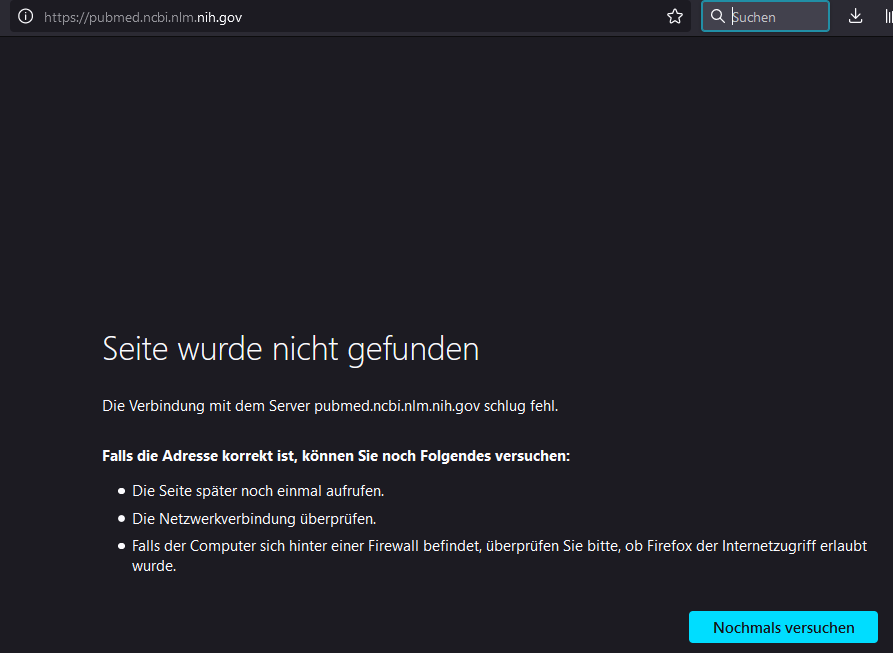Highlight the server failure message text

[x=330, y=405]
